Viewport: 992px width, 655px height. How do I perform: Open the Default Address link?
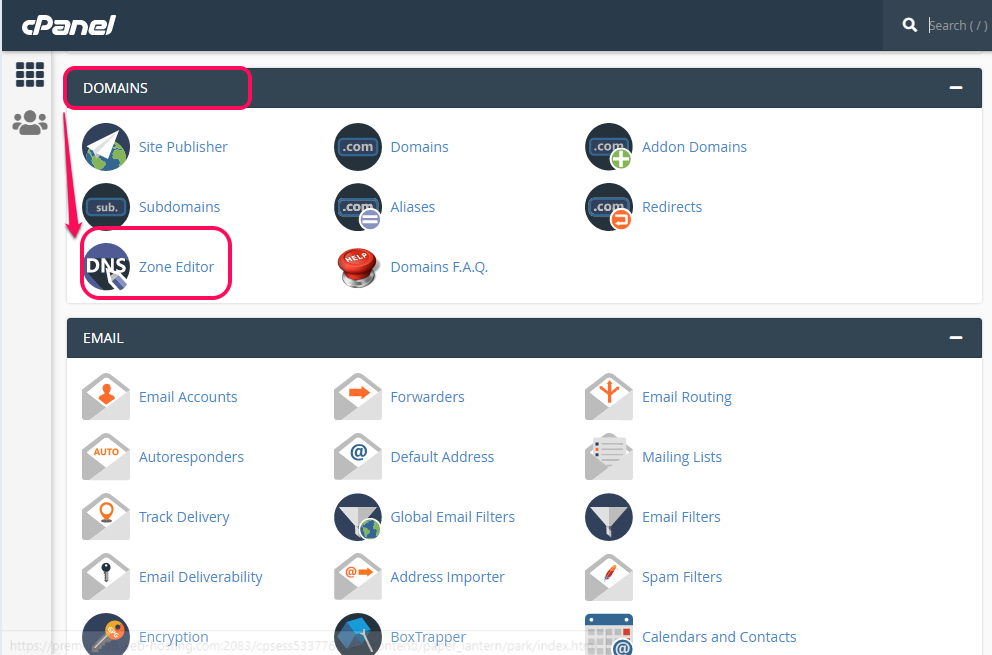(442, 457)
